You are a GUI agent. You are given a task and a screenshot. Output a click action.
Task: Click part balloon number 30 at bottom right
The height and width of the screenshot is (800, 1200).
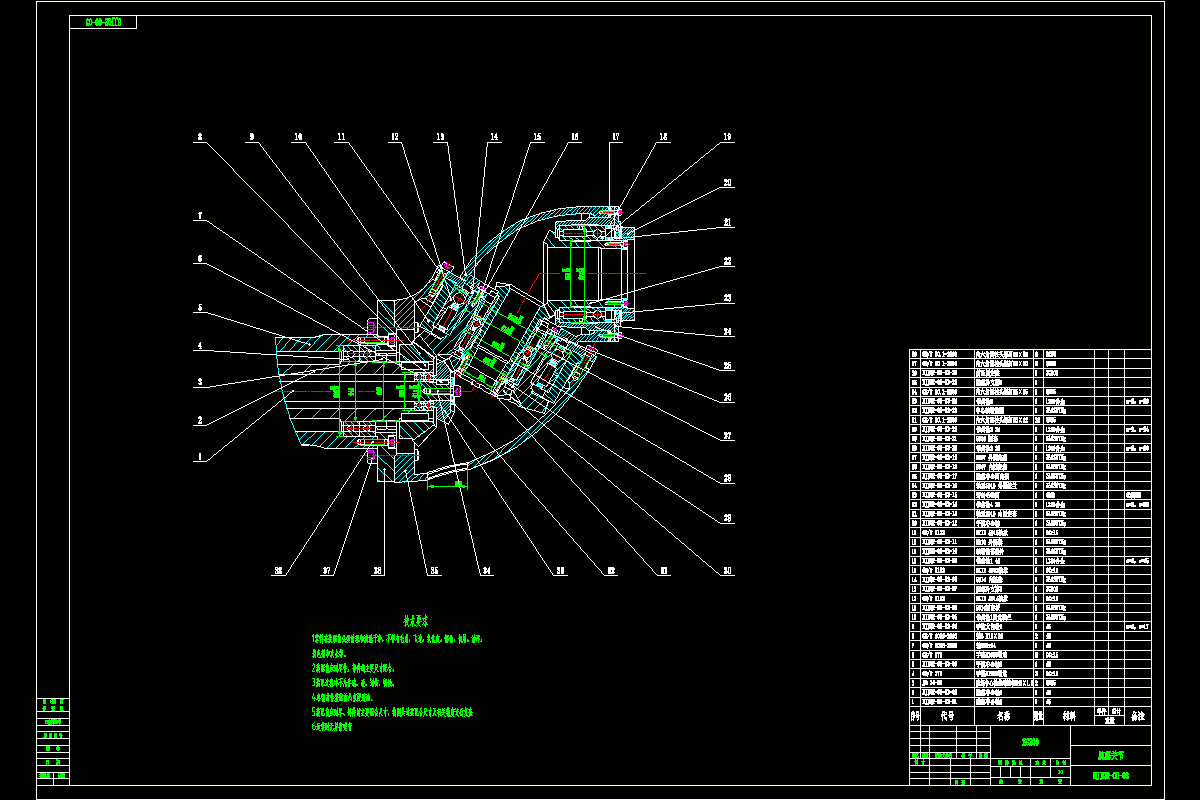[x=727, y=571]
